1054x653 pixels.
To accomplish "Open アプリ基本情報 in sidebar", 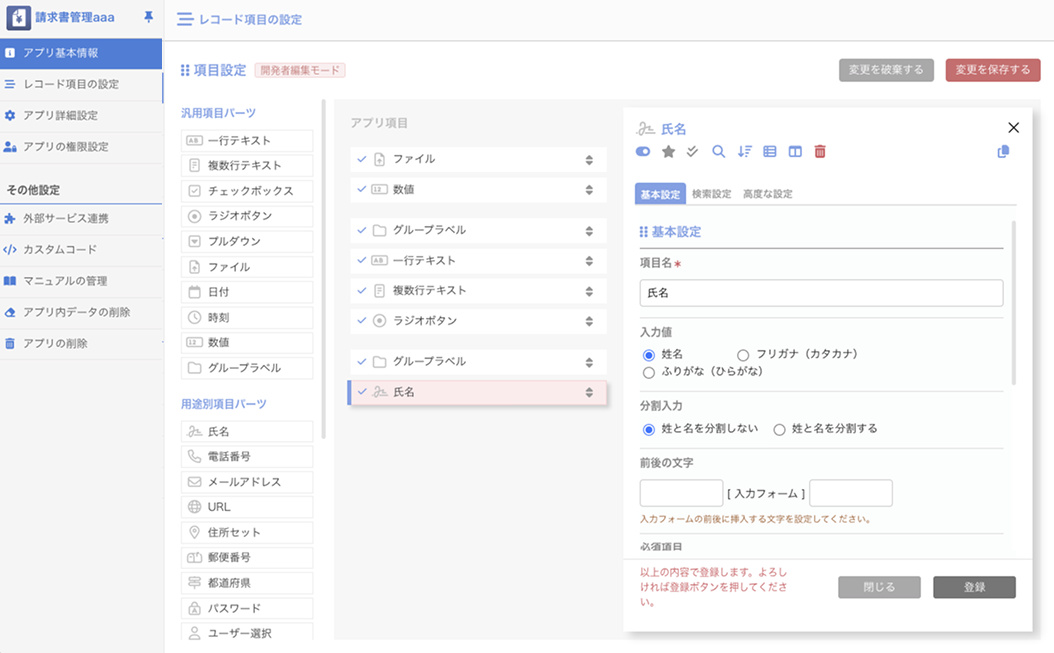I will (81, 53).
